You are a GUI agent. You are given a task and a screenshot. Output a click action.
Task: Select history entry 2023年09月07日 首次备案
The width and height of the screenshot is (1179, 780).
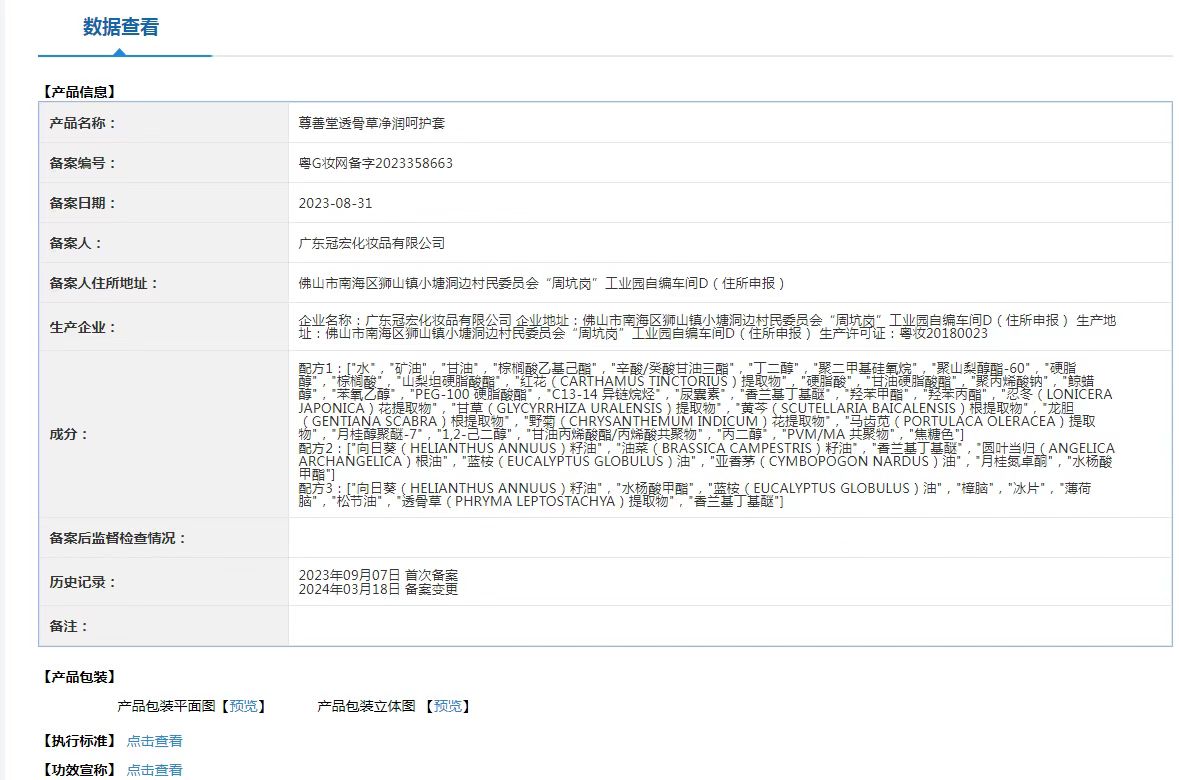378,575
